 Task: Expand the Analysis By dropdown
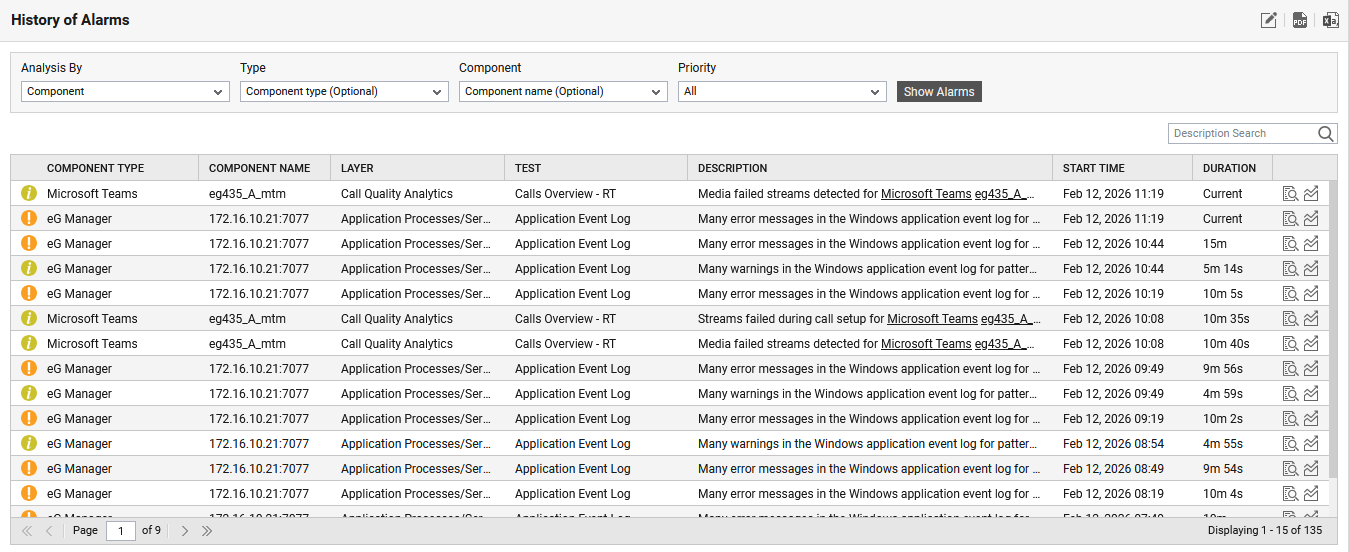[x=125, y=92]
